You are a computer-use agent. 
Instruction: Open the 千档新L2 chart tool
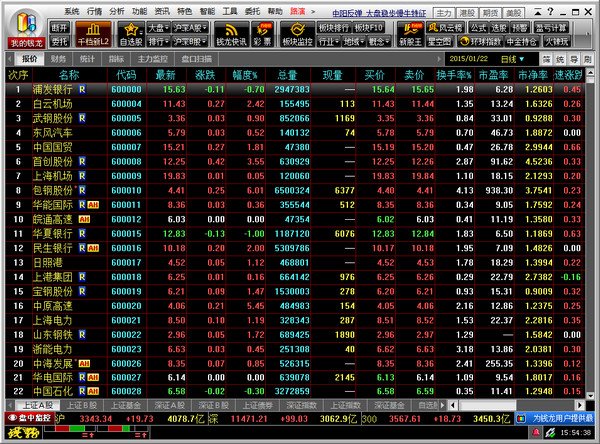coord(94,34)
